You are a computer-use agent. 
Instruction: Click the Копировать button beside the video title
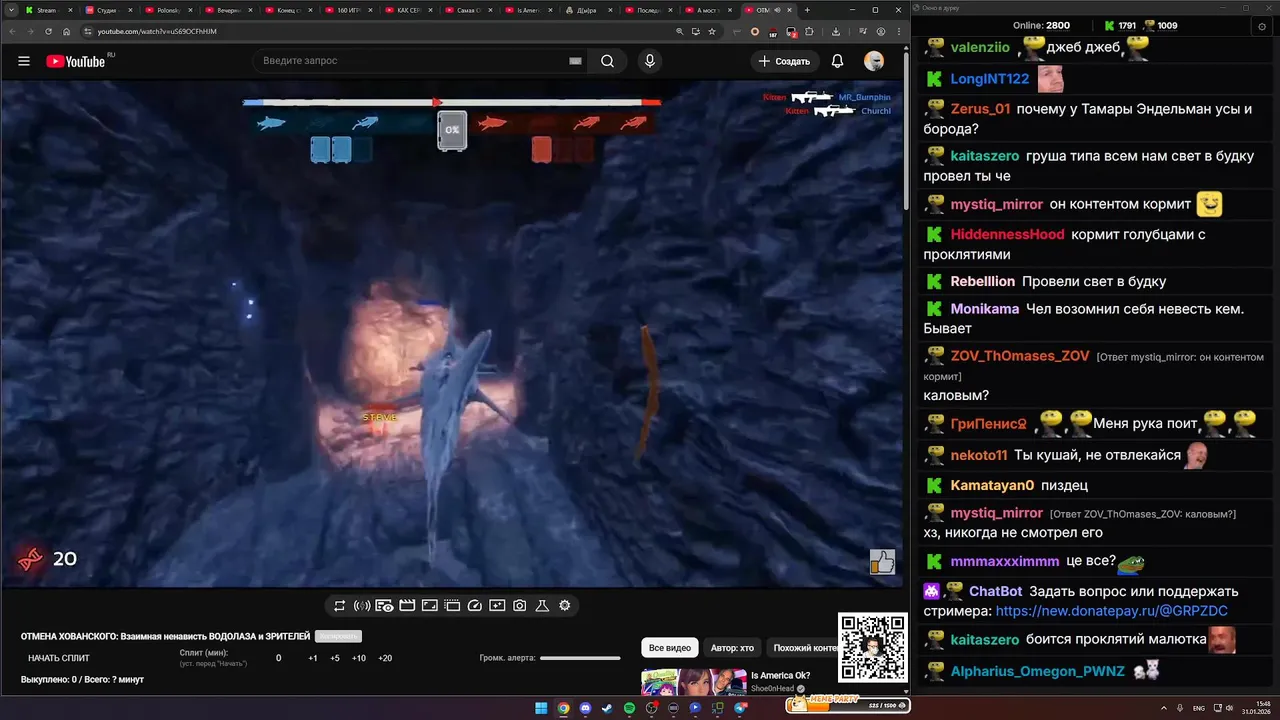pos(338,636)
